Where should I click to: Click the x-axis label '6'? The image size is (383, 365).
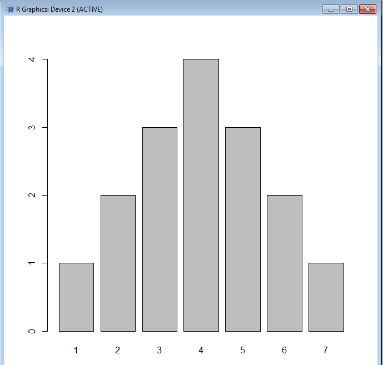pyautogui.click(x=284, y=350)
